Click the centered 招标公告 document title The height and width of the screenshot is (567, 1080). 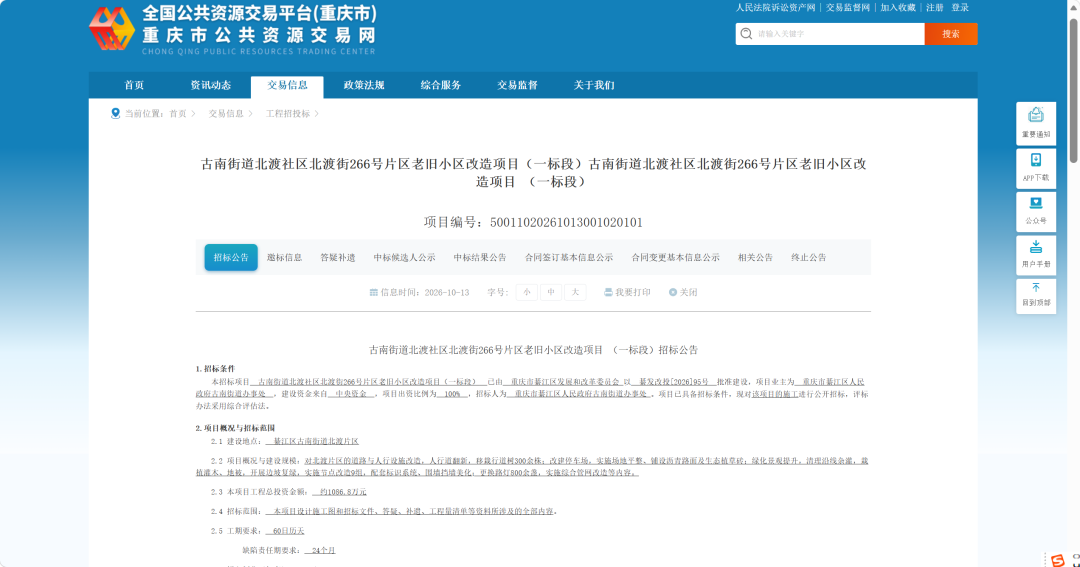[x=534, y=350]
